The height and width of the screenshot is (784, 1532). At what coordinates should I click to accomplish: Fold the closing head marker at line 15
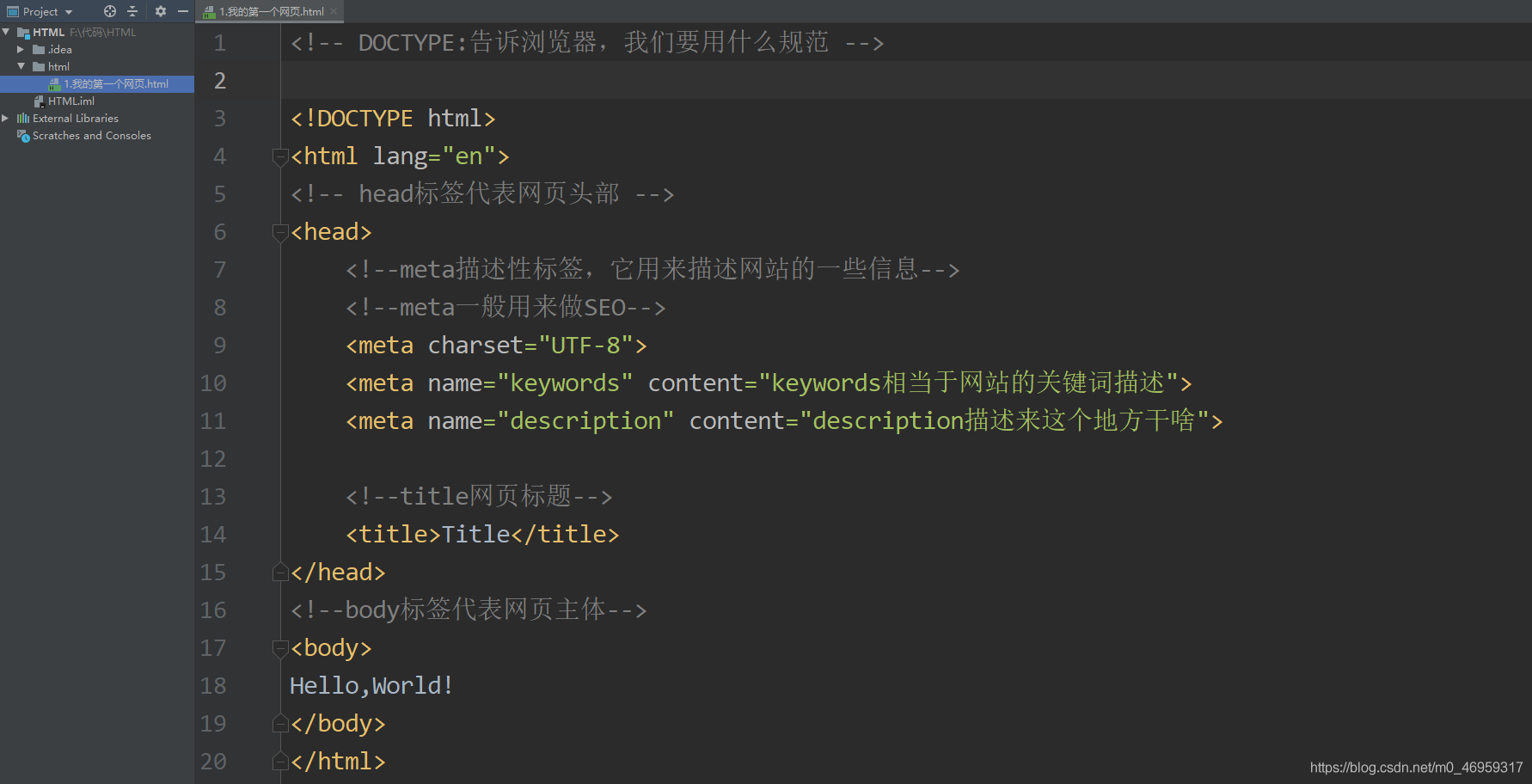pos(279,573)
